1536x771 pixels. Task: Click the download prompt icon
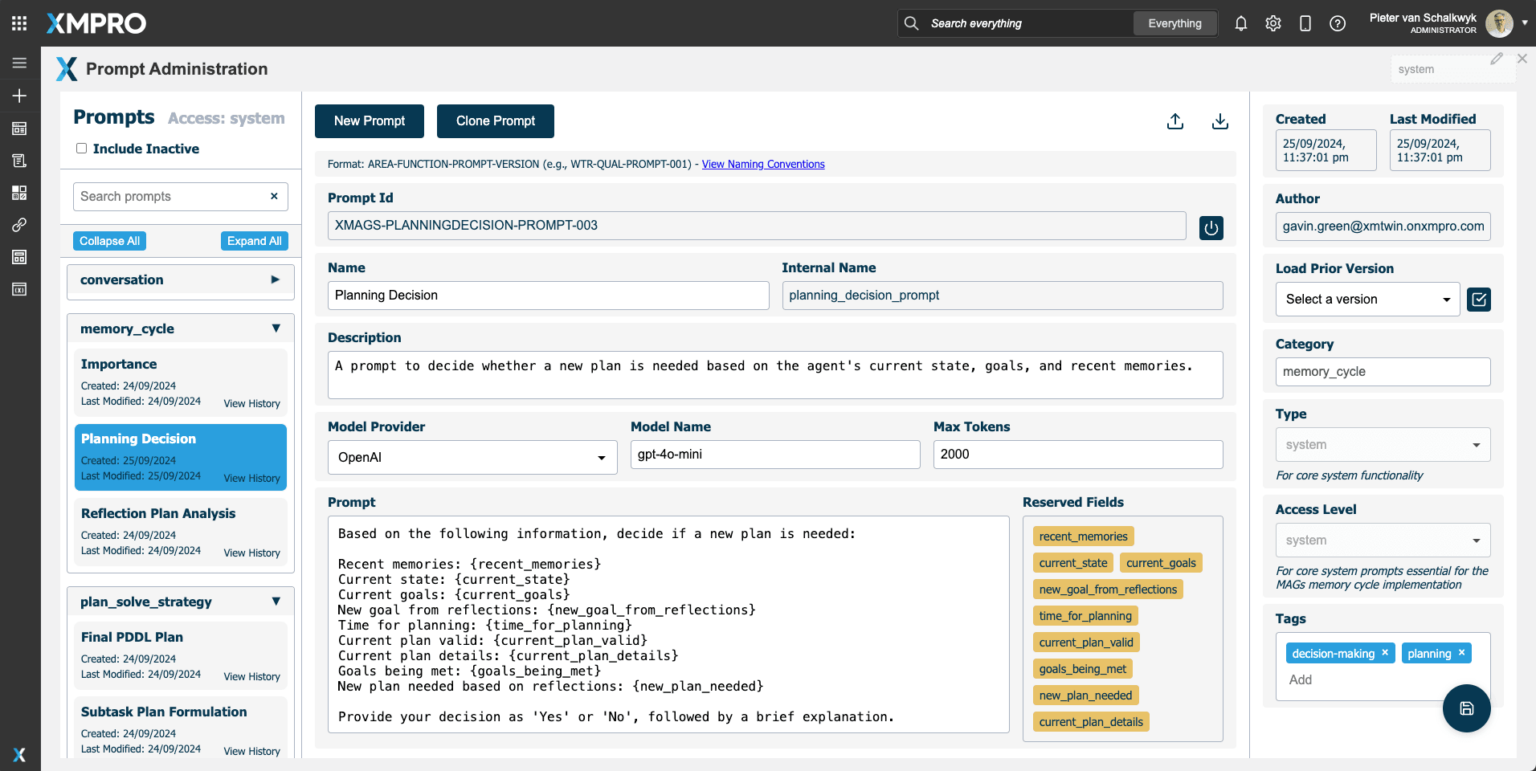pos(1220,121)
